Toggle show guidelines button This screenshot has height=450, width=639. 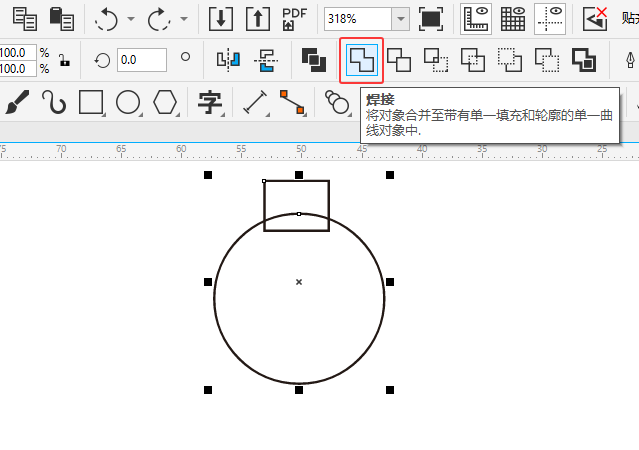[x=550, y=19]
